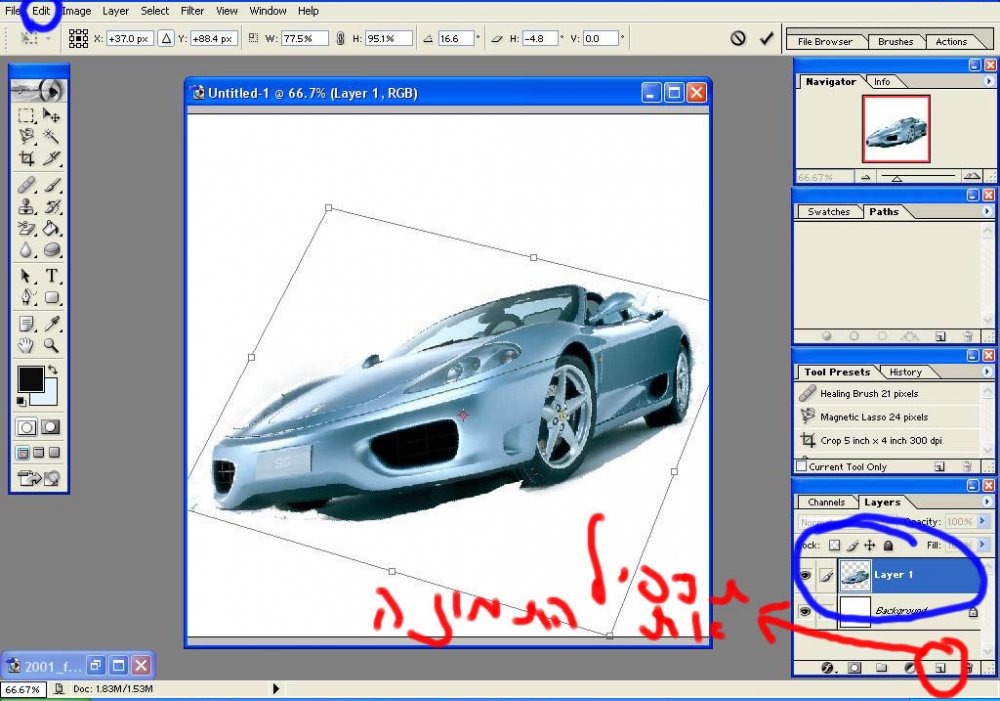The width and height of the screenshot is (1000, 701).
Task: Hide Layer 1 using its eye icon
Action: click(806, 575)
